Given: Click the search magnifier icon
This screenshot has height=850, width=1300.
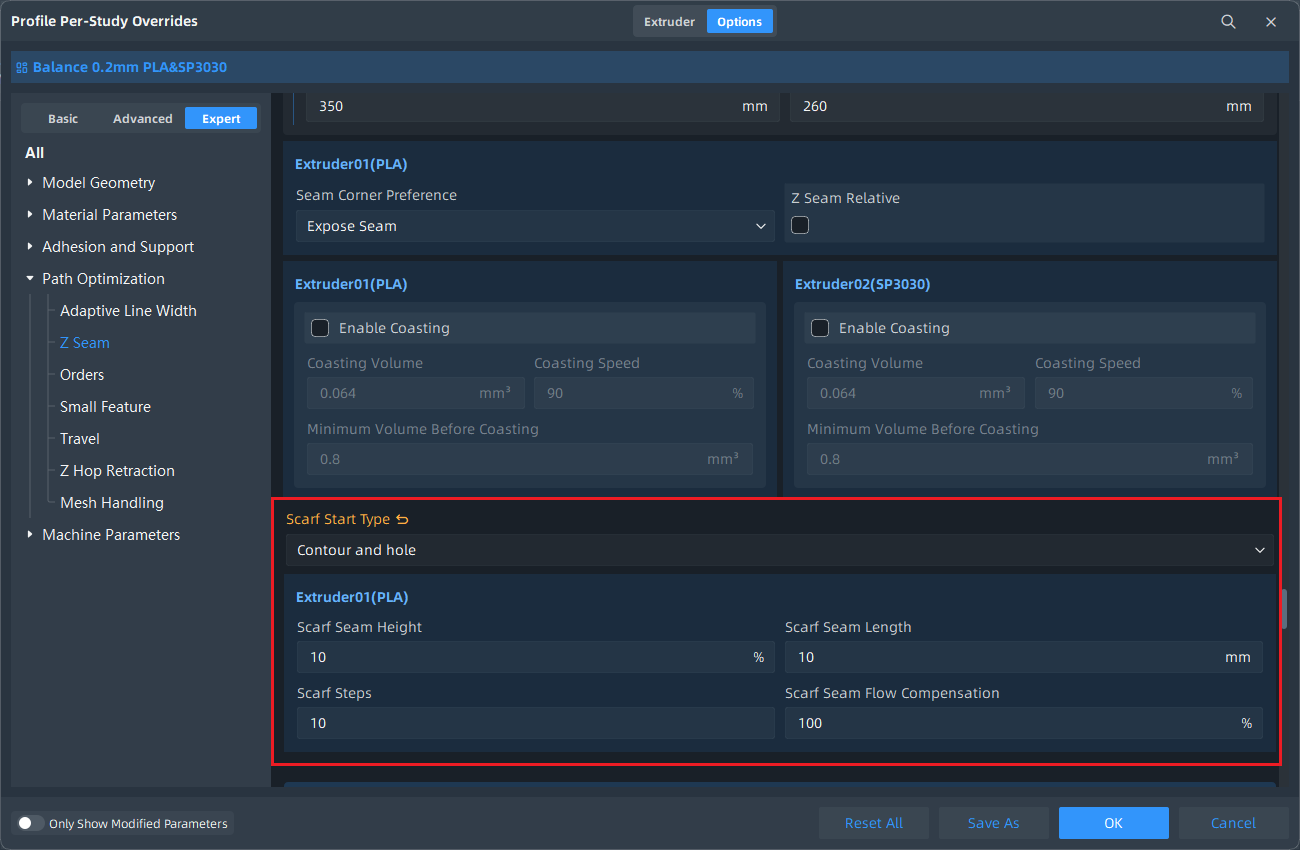Looking at the screenshot, I should pyautogui.click(x=1228, y=22).
